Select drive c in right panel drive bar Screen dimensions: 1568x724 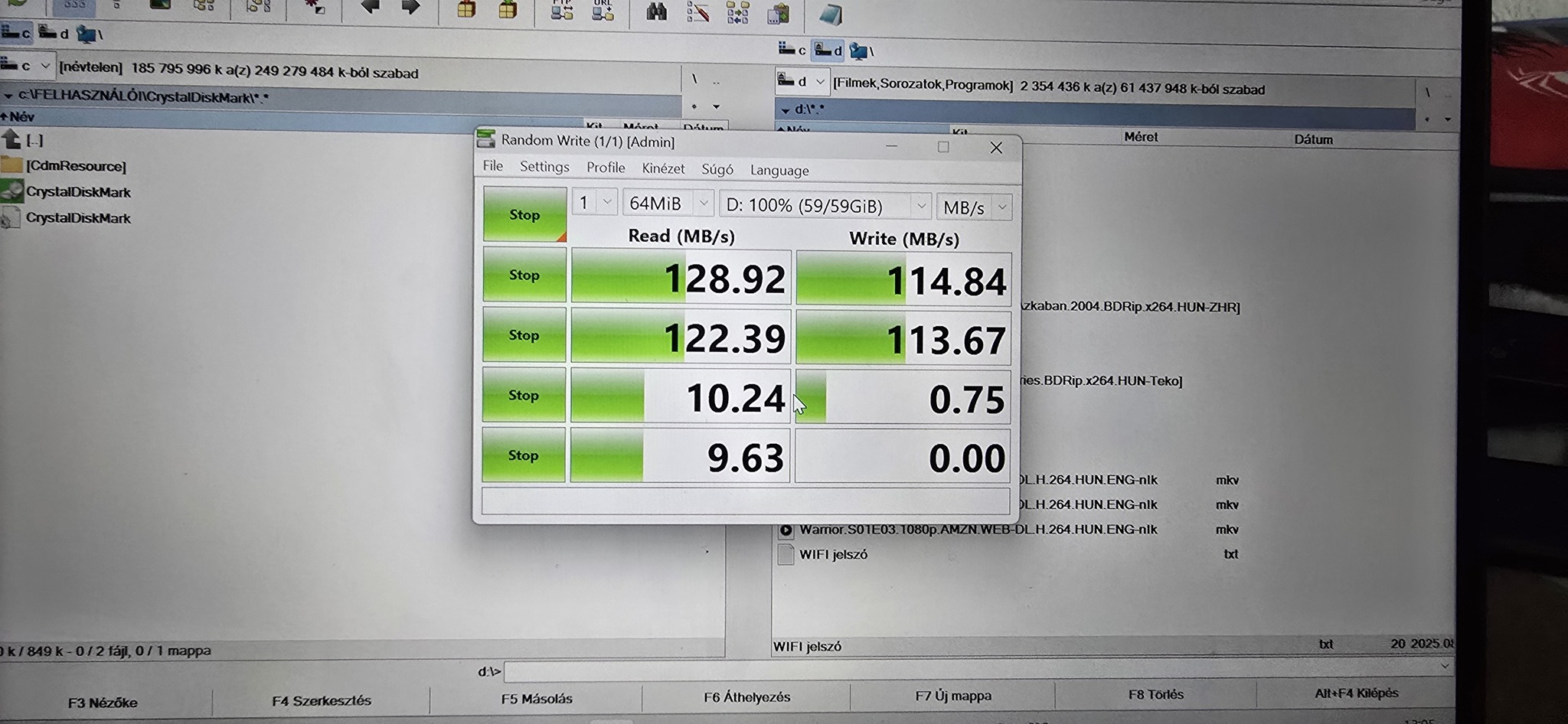(x=792, y=50)
